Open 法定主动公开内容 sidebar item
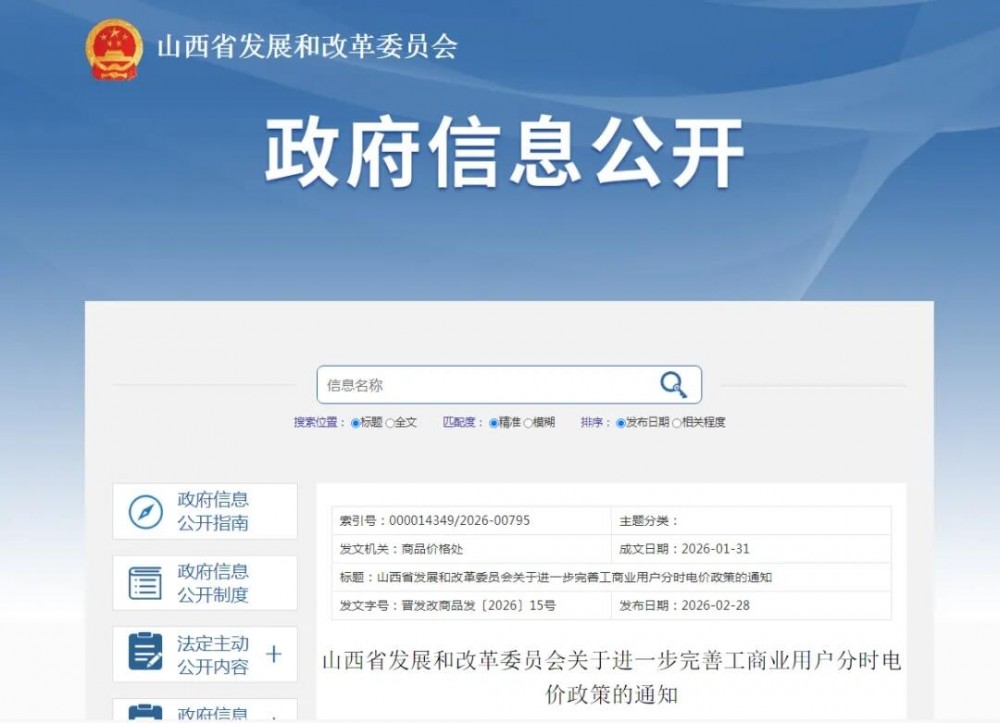Screen dimensions: 1000x723 pyautogui.click(x=213, y=655)
